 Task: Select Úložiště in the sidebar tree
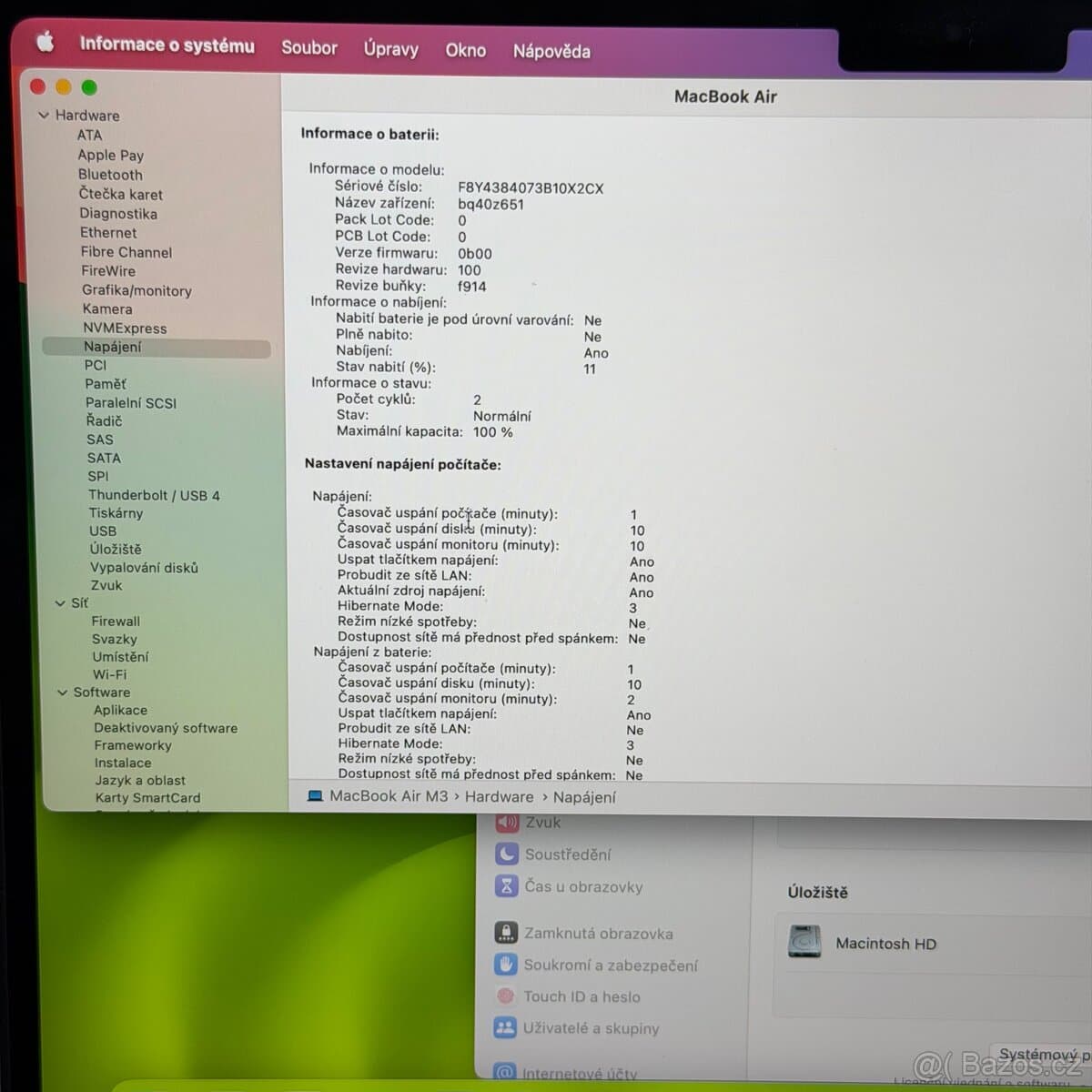[x=116, y=550]
